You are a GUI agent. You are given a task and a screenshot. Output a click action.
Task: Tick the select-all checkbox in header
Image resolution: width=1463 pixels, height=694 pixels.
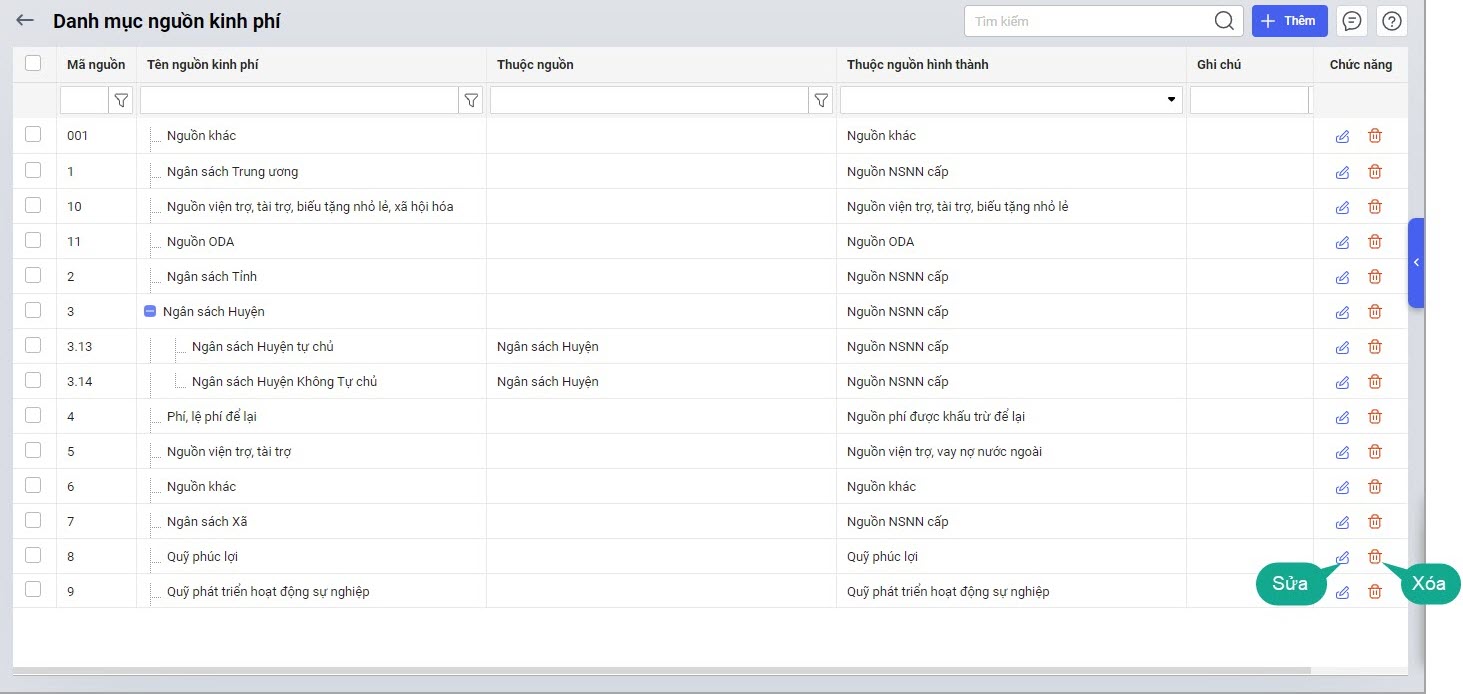pyautogui.click(x=33, y=64)
